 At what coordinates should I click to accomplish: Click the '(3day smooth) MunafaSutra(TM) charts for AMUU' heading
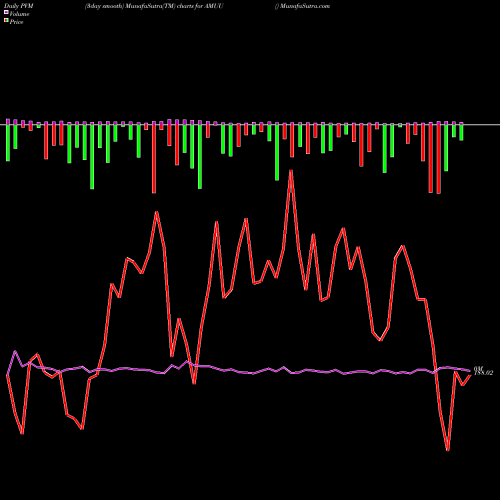tap(154, 6)
